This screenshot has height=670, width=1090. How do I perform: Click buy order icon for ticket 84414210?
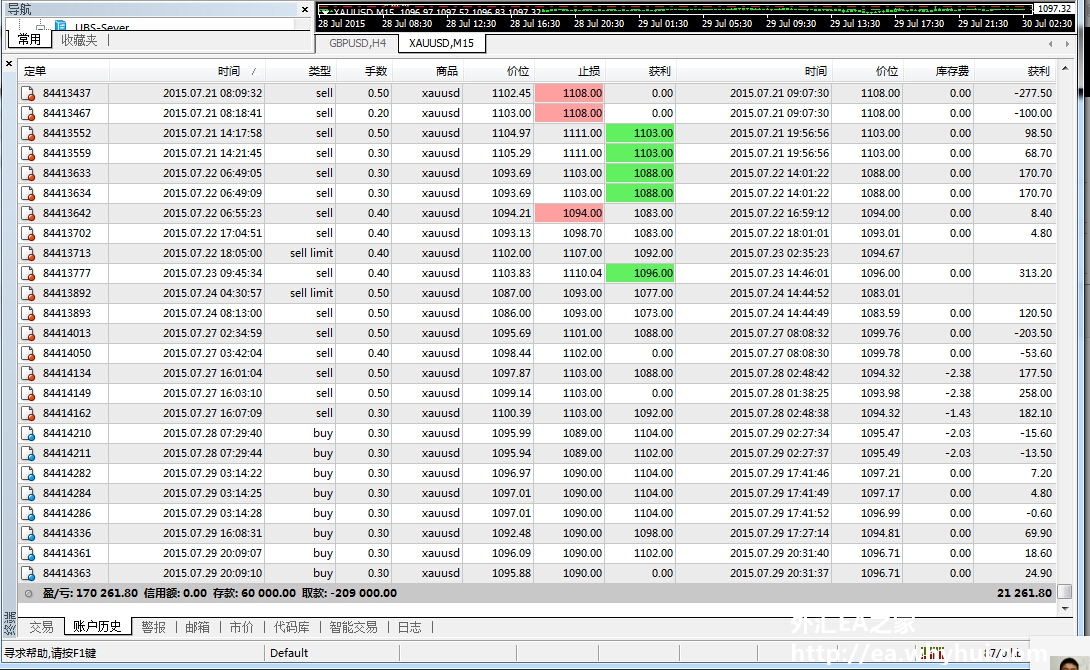pos(28,434)
